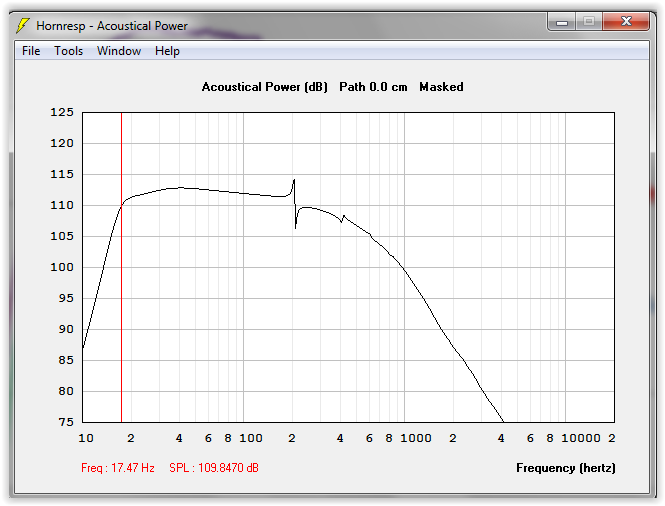Click the 'SPL : 109.8470 dB' readout
Screen dimensions: 665x506
click(214, 468)
